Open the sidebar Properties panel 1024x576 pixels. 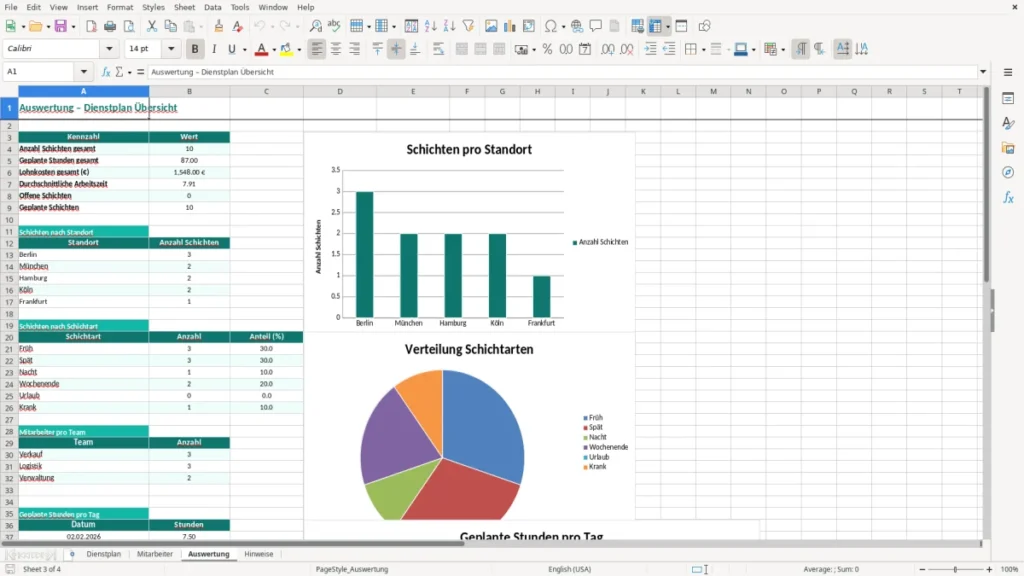click(x=1008, y=99)
